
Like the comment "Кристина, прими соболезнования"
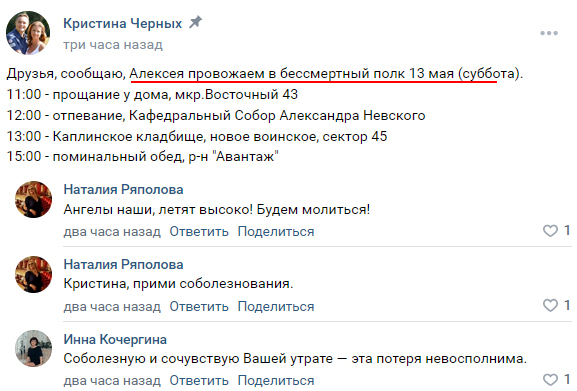pyautogui.click(x=551, y=305)
